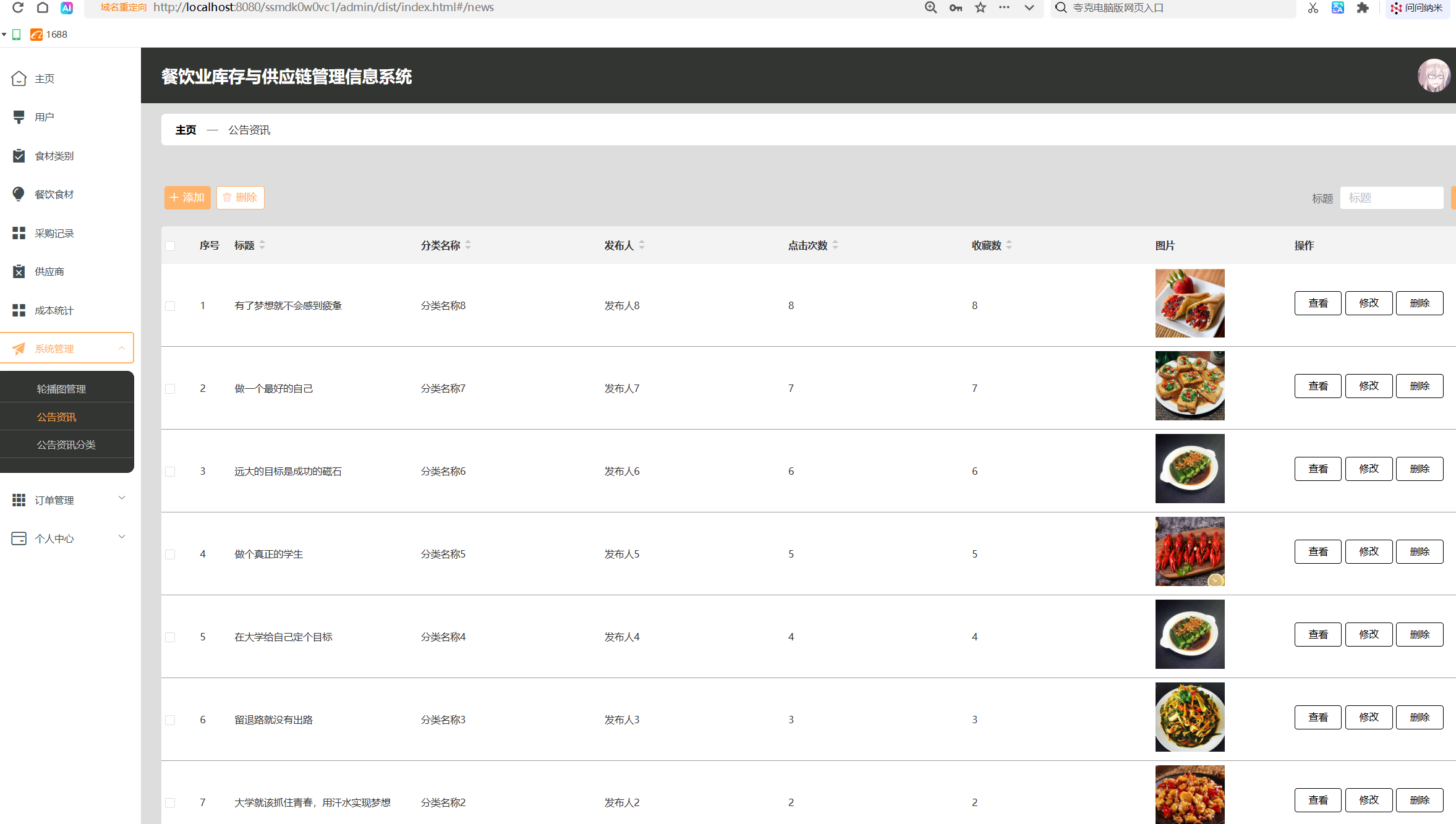Image resolution: width=1456 pixels, height=824 pixels.
Task: Bookmark this page with the star icon
Action: coord(981,7)
